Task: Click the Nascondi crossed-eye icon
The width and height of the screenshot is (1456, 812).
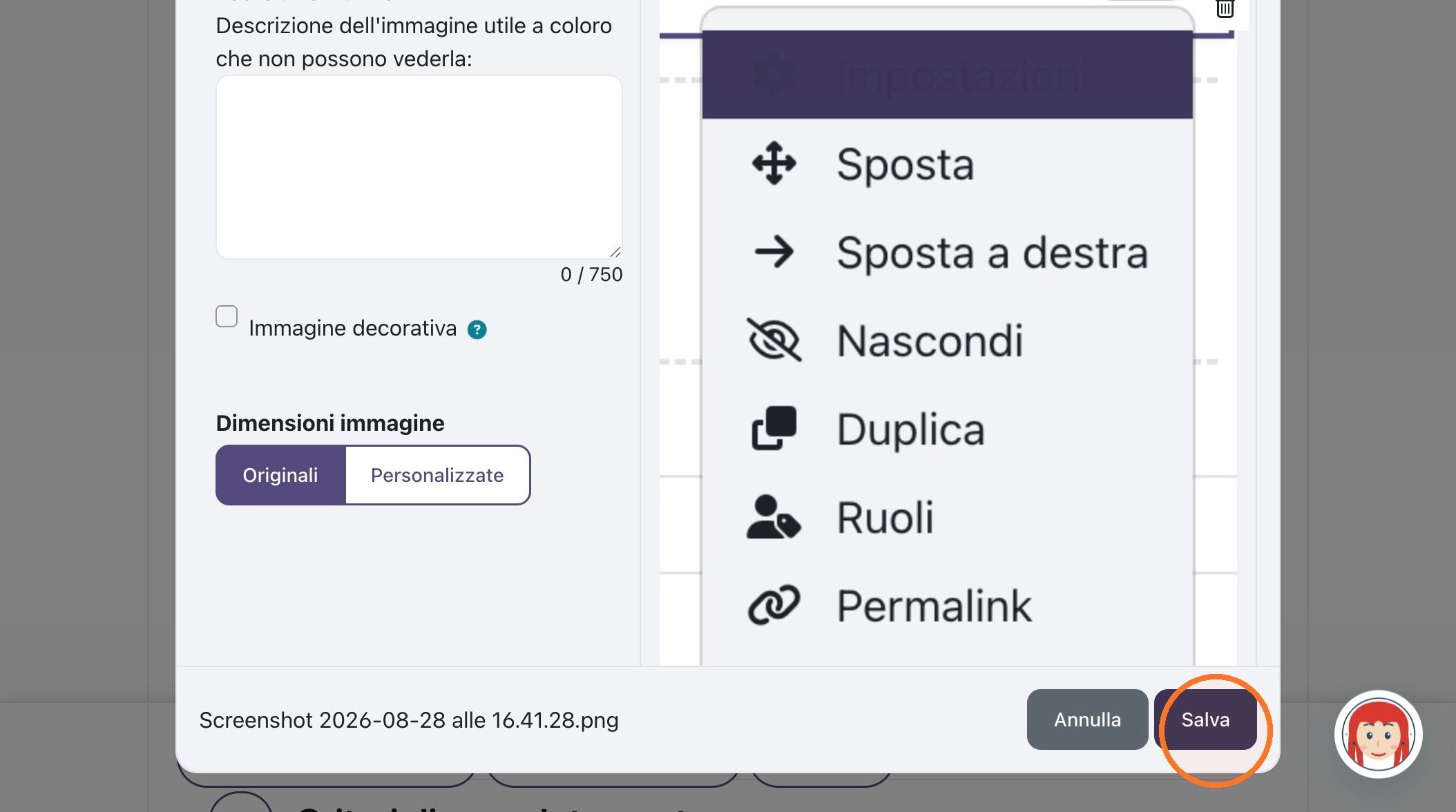Action: pyautogui.click(x=774, y=340)
